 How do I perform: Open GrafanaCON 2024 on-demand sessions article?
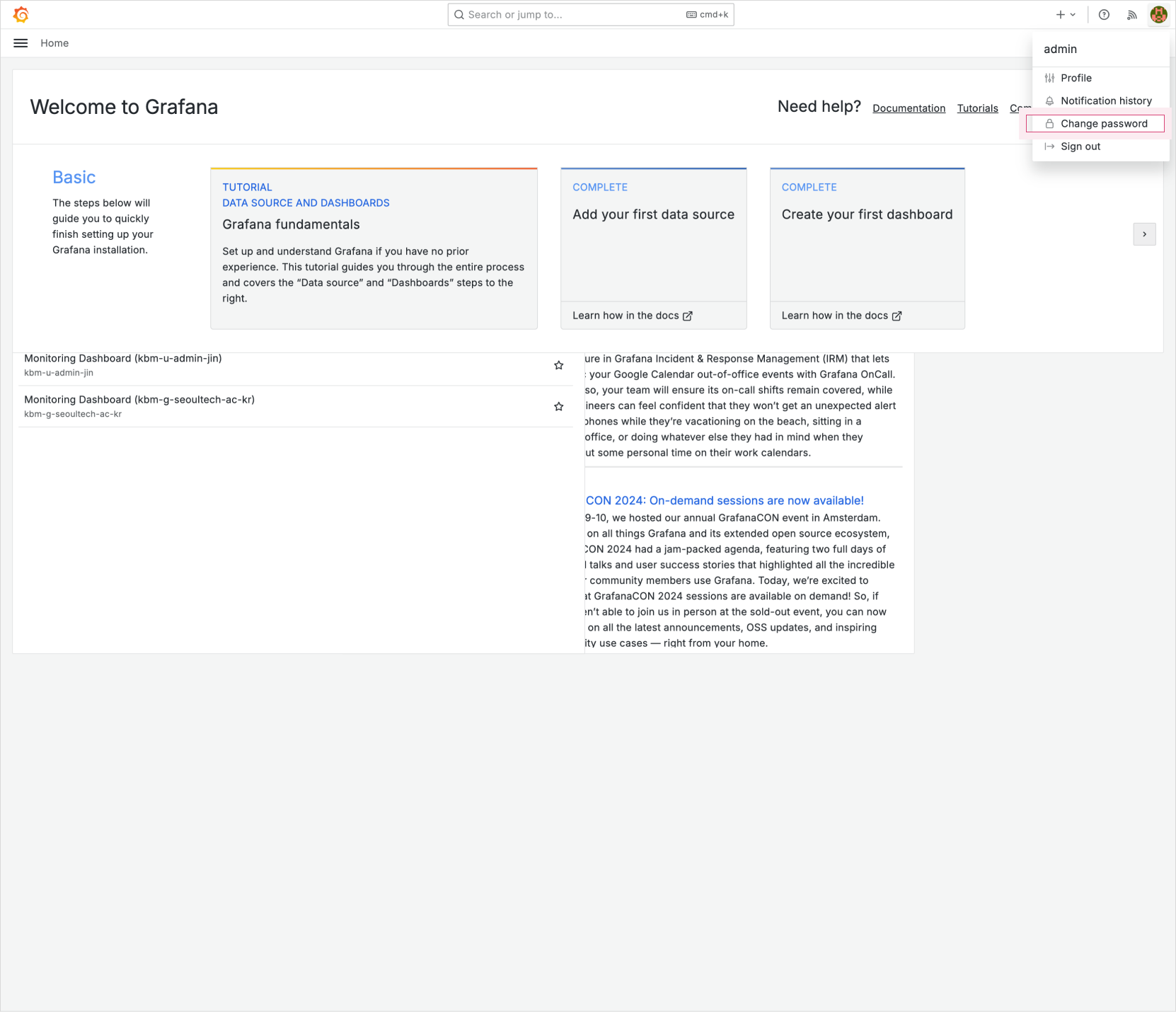point(725,500)
